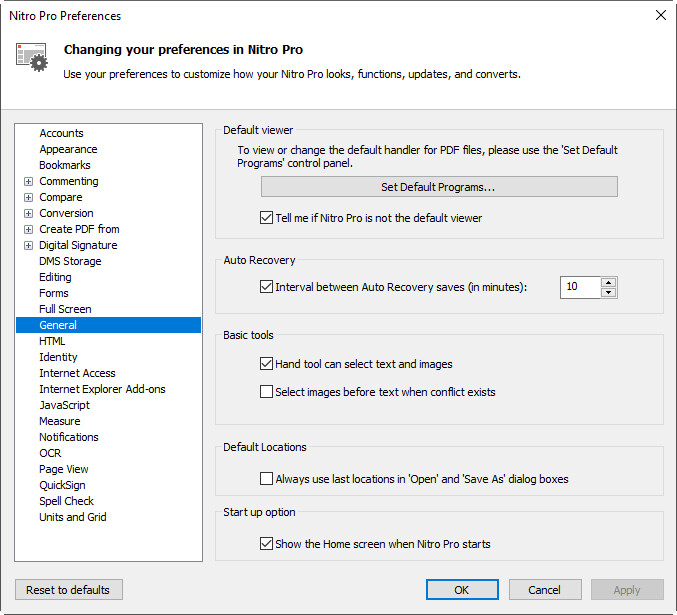The height and width of the screenshot is (615, 677).
Task: Expand the Commenting tree node
Action: click(x=28, y=182)
